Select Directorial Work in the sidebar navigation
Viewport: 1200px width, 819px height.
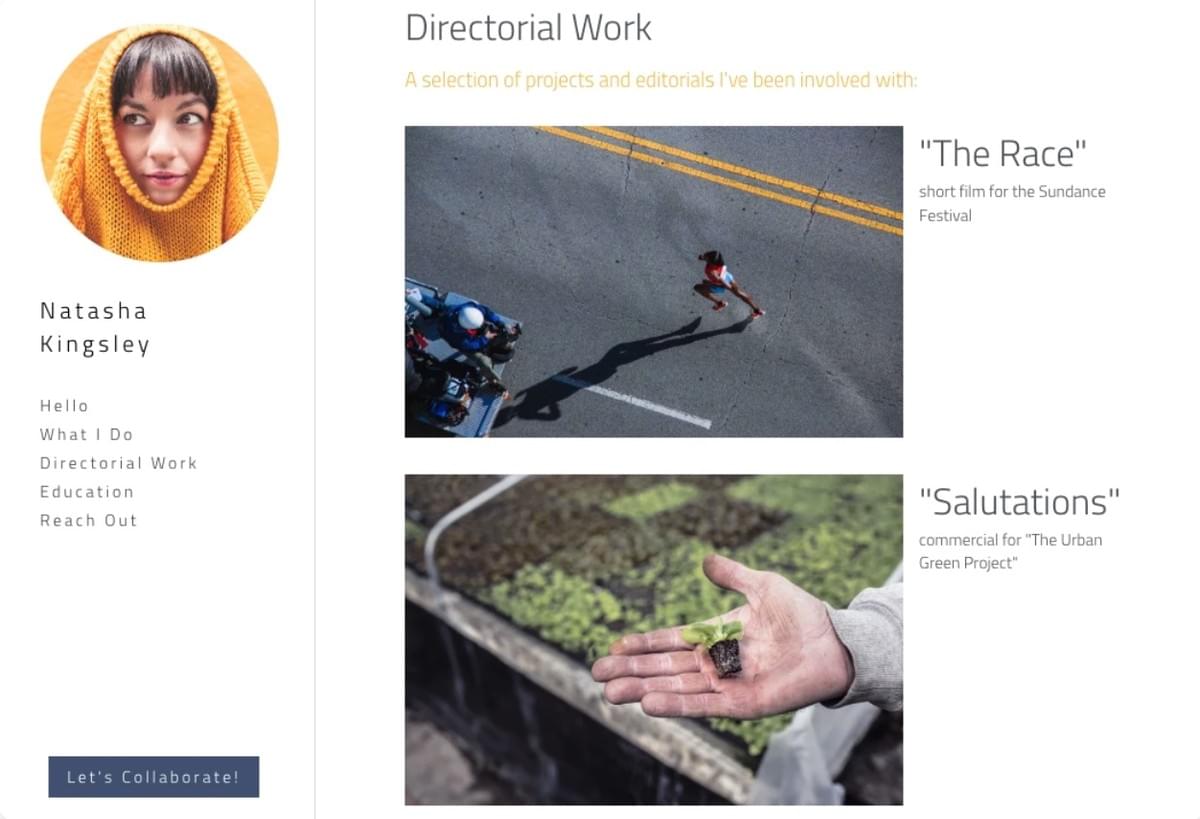point(118,463)
